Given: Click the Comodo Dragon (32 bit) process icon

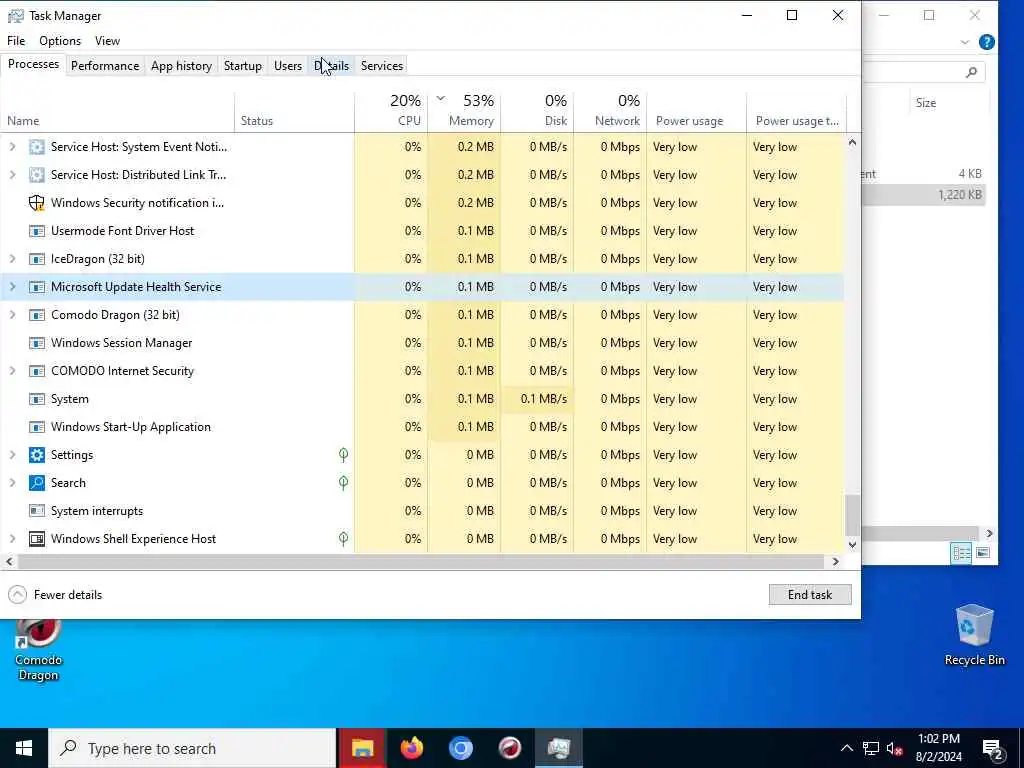Looking at the screenshot, I should point(37,315).
